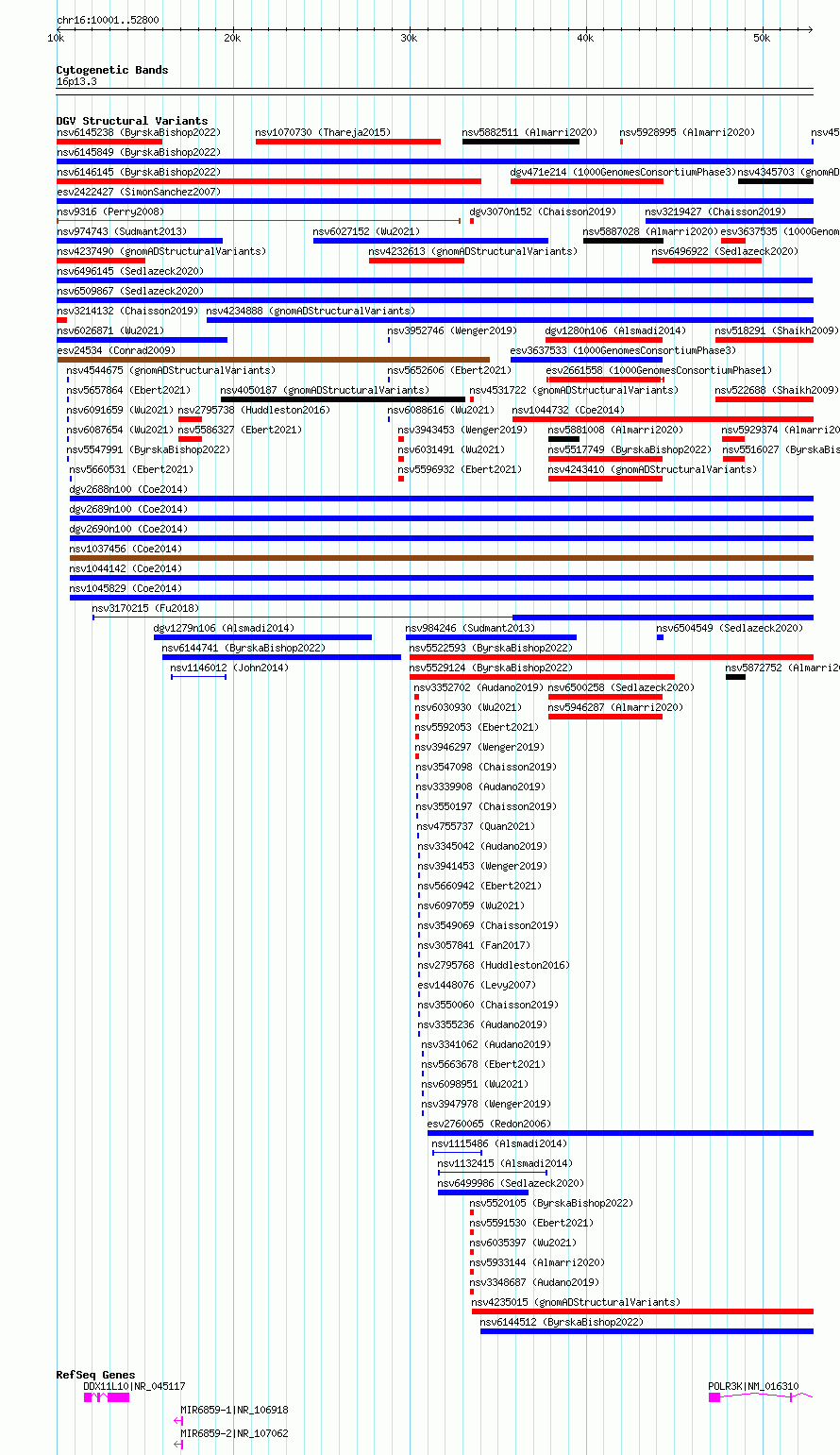The image size is (840, 1455).
Task: Select nsv4243410 (gnomADStructuralVariants) label
Action: click(x=652, y=470)
